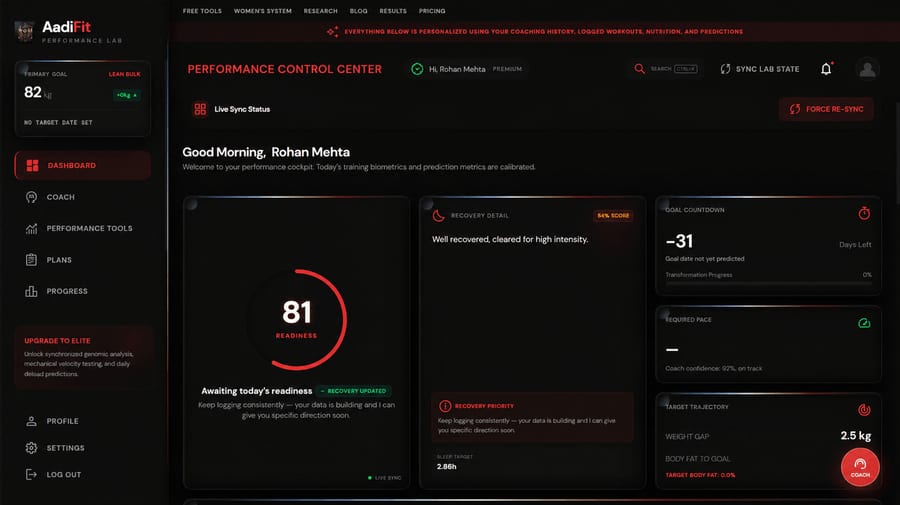900x505 pixels.
Task: Open Results in top navigation
Action: 393,11
